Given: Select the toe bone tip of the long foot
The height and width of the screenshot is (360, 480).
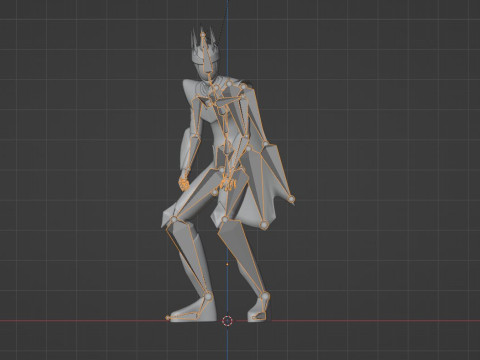Looking at the screenshot, I should pyautogui.click(x=168, y=318).
